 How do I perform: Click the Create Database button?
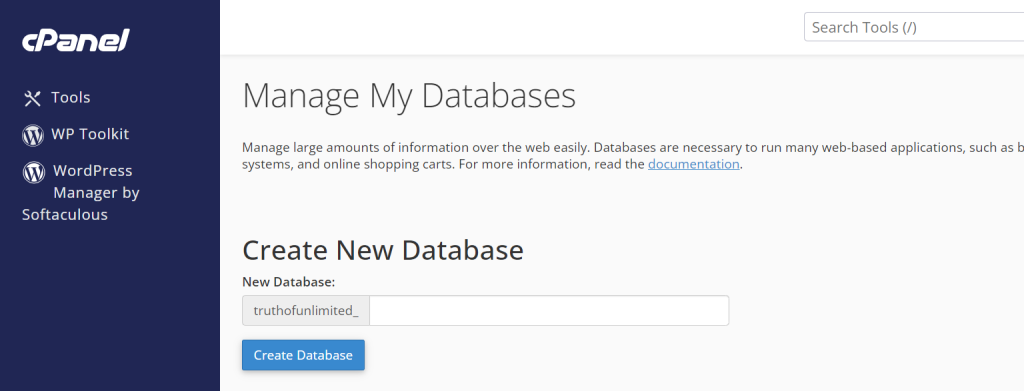click(303, 355)
